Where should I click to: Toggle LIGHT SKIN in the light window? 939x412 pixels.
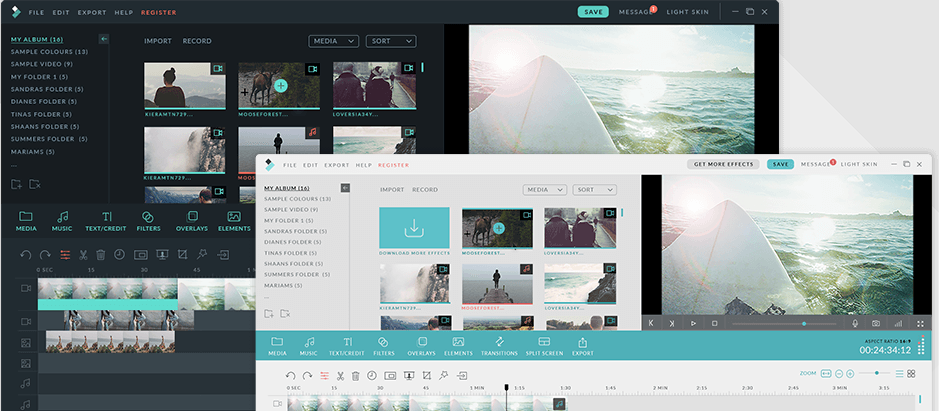click(859, 164)
